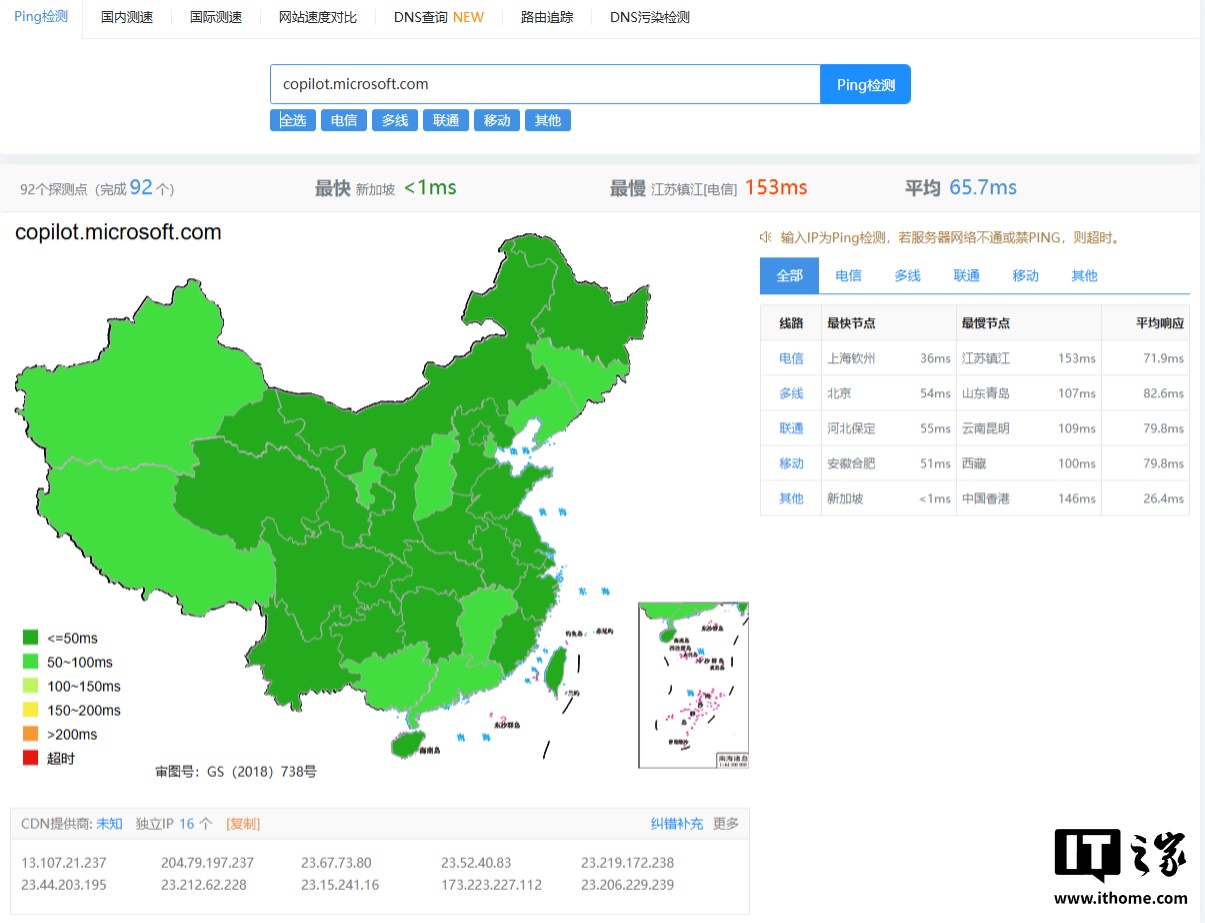Click IP address 23.67.73.80
The width and height of the screenshot is (1205, 923).
[x=336, y=863]
